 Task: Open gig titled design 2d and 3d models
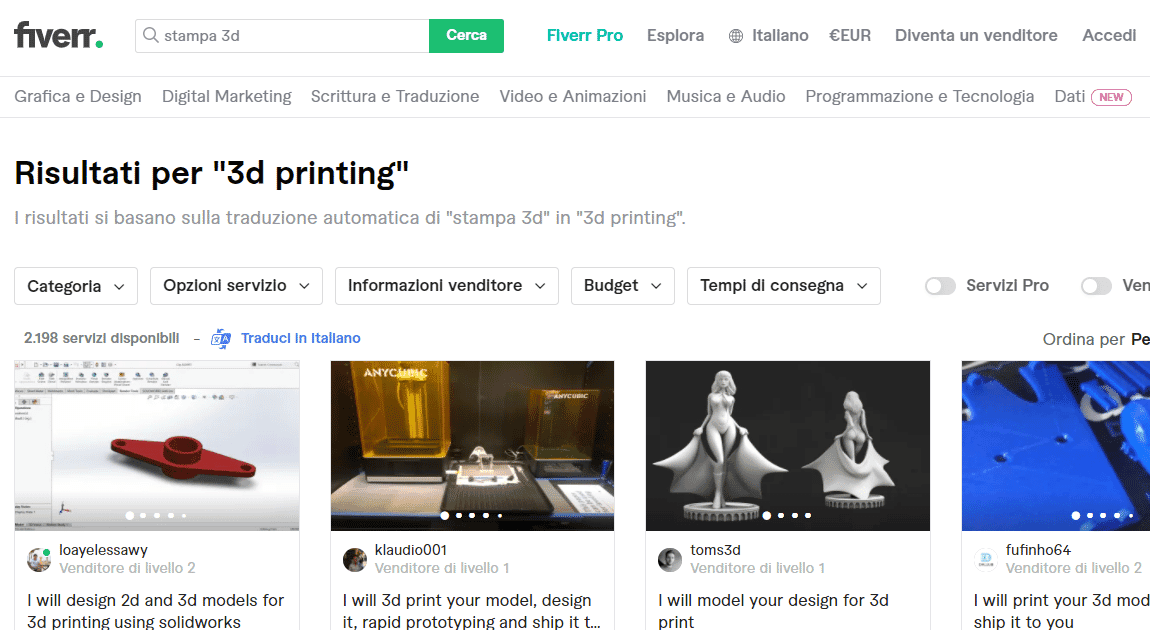(x=155, y=611)
